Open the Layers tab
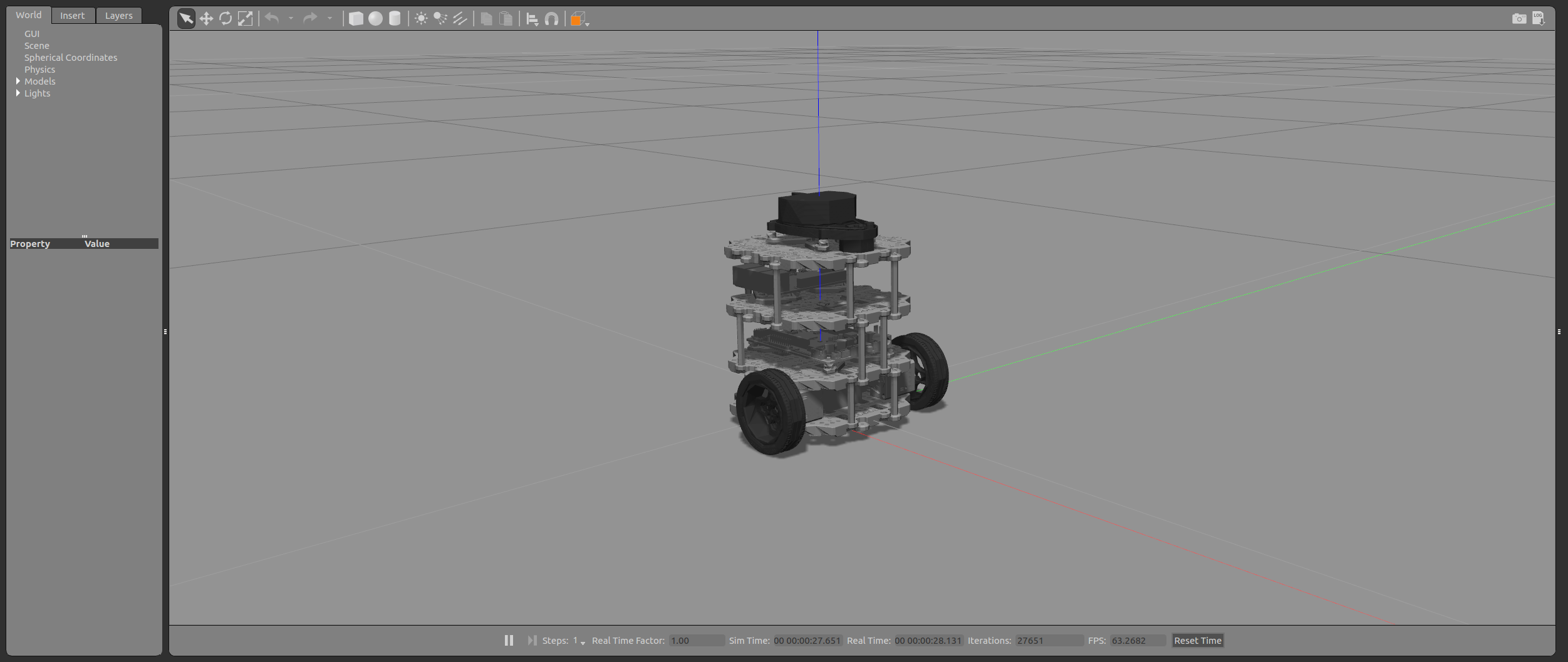The height and width of the screenshot is (662, 1568). (x=118, y=15)
